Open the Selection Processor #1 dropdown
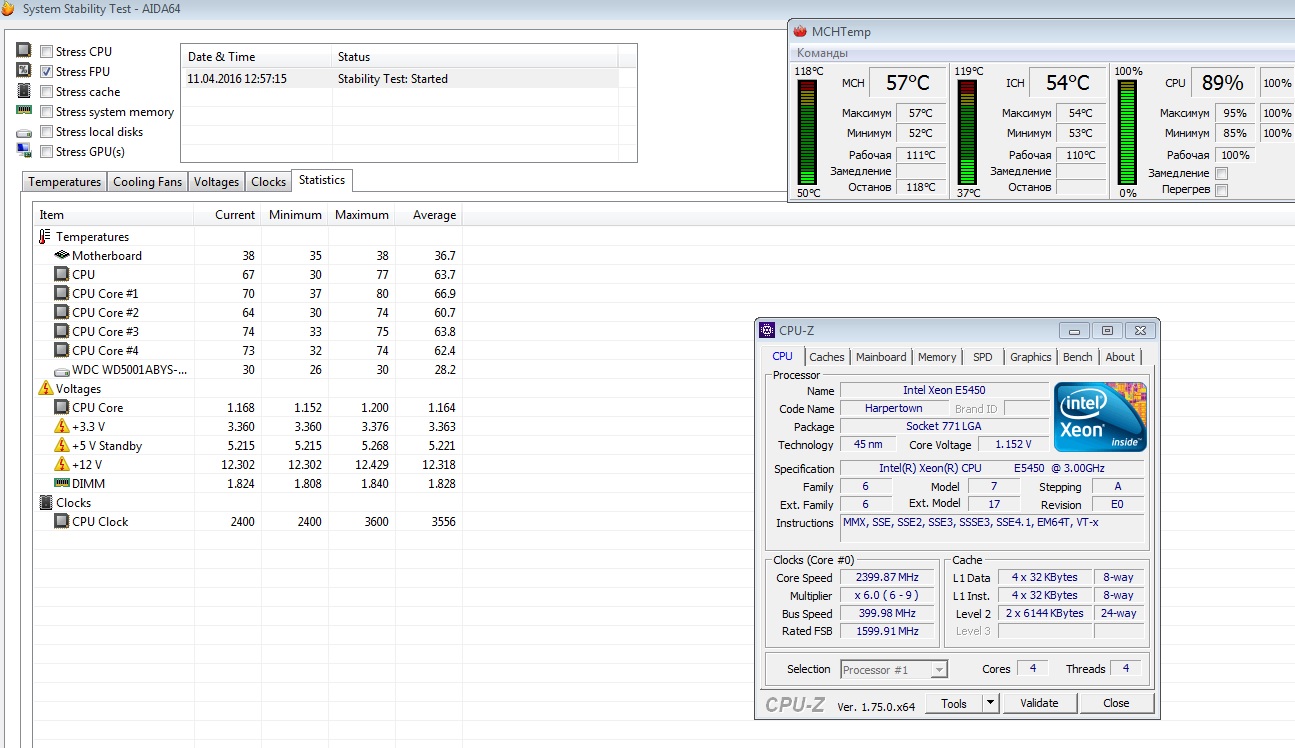The image size is (1295, 748). tap(893, 669)
